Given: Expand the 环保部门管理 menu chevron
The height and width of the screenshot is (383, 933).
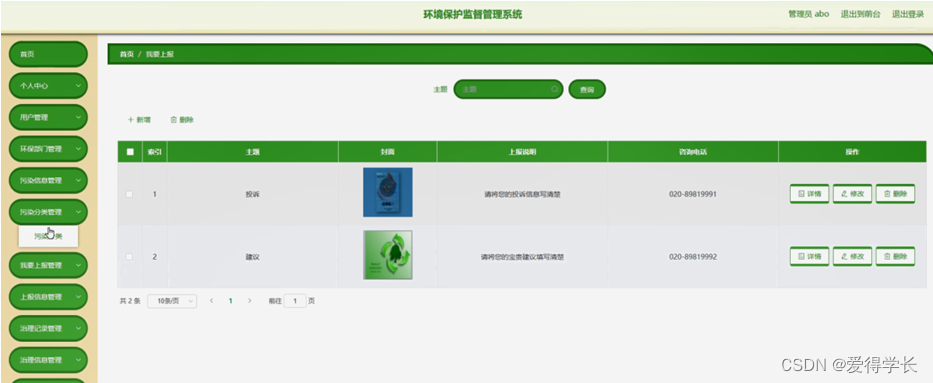Looking at the screenshot, I should point(79,149).
